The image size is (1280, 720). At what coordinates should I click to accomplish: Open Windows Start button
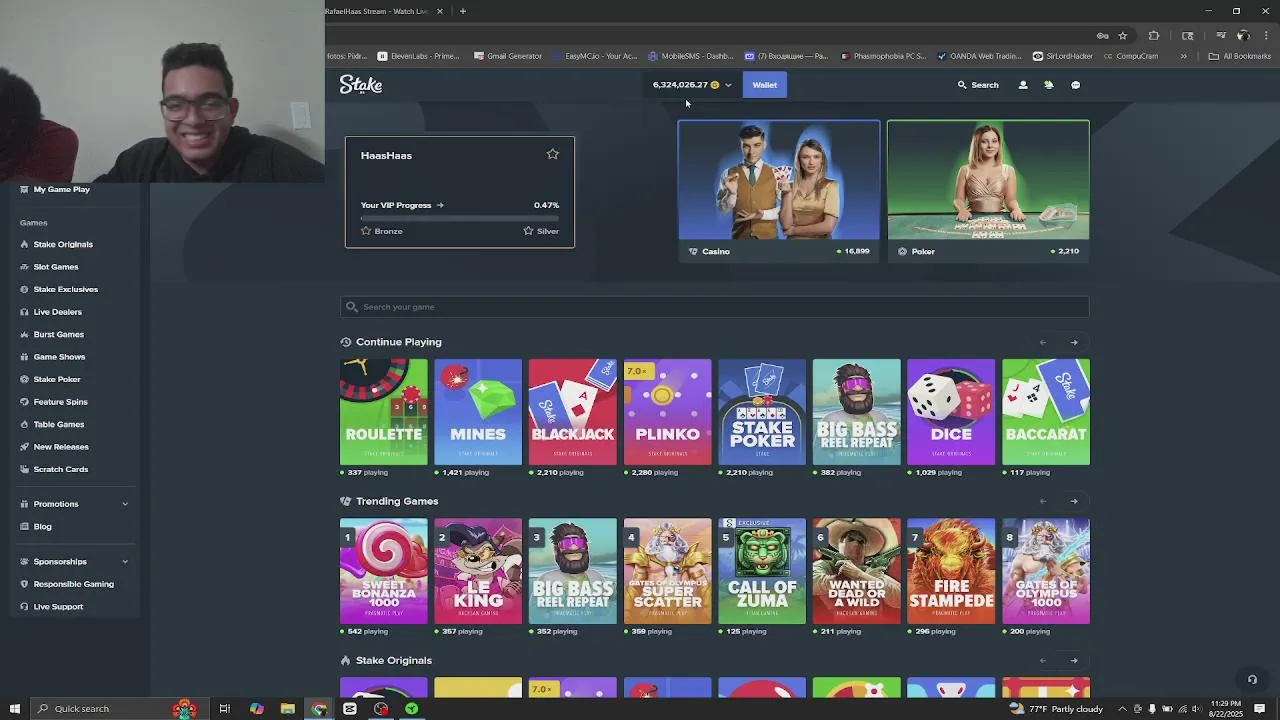click(x=14, y=708)
